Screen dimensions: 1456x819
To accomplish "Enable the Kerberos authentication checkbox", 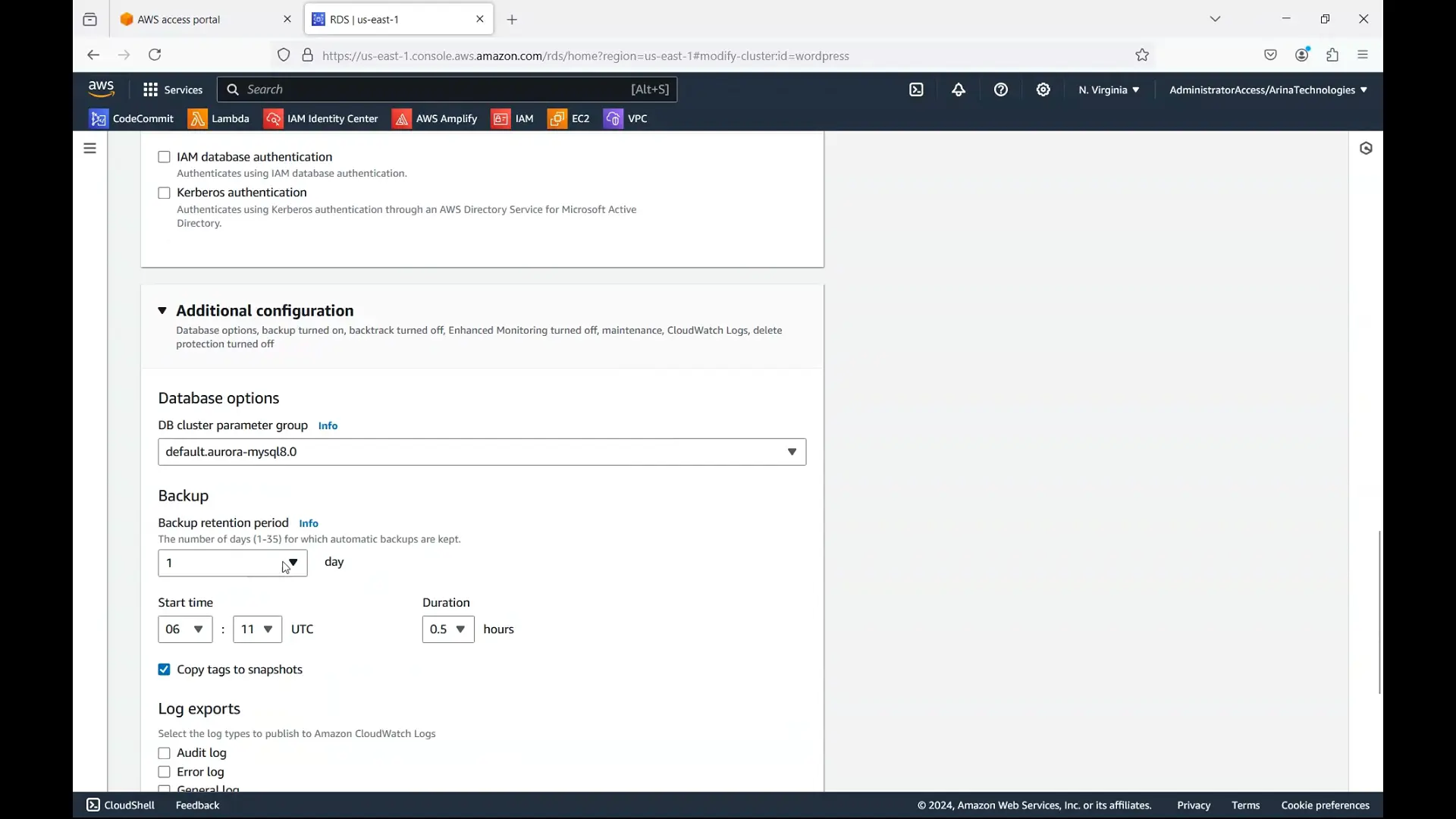I will click(x=165, y=193).
